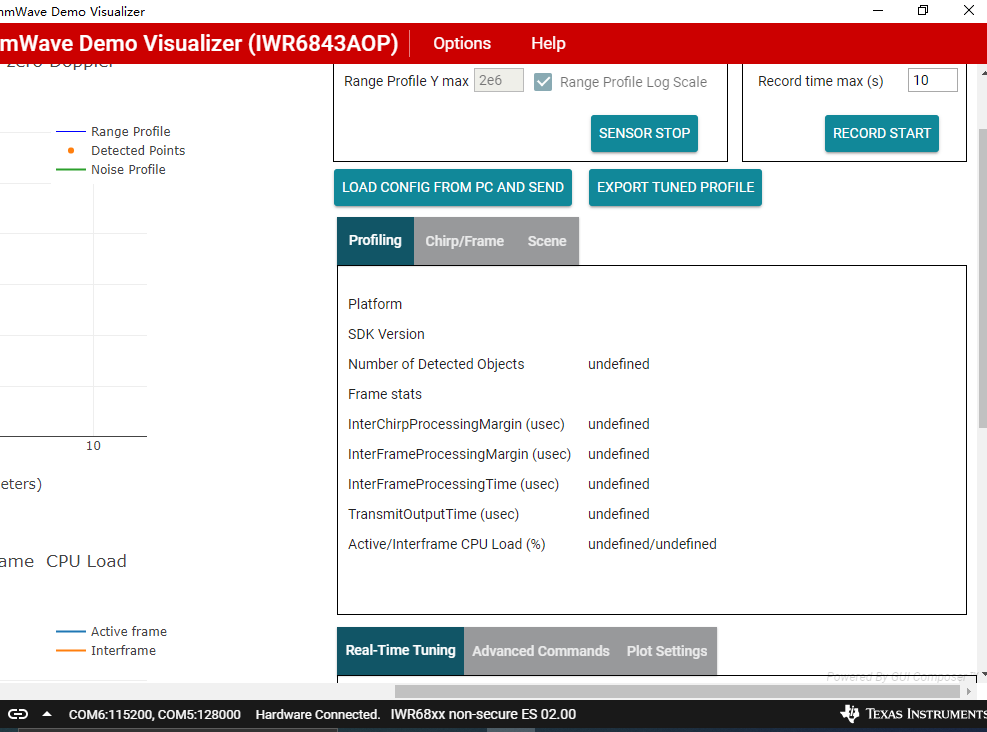Click the Active/Interframe CPU Load (%) label
Screen dimensions: 987x732
click(x=447, y=544)
